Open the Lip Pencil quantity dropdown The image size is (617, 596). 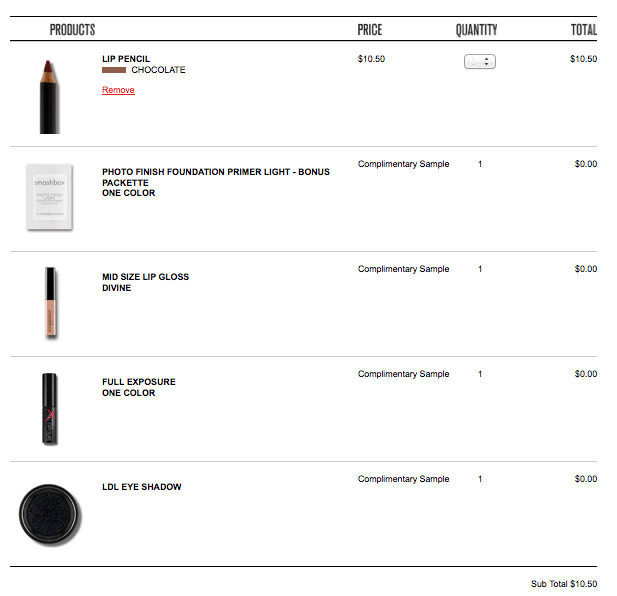pyautogui.click(x=480, y=62)
